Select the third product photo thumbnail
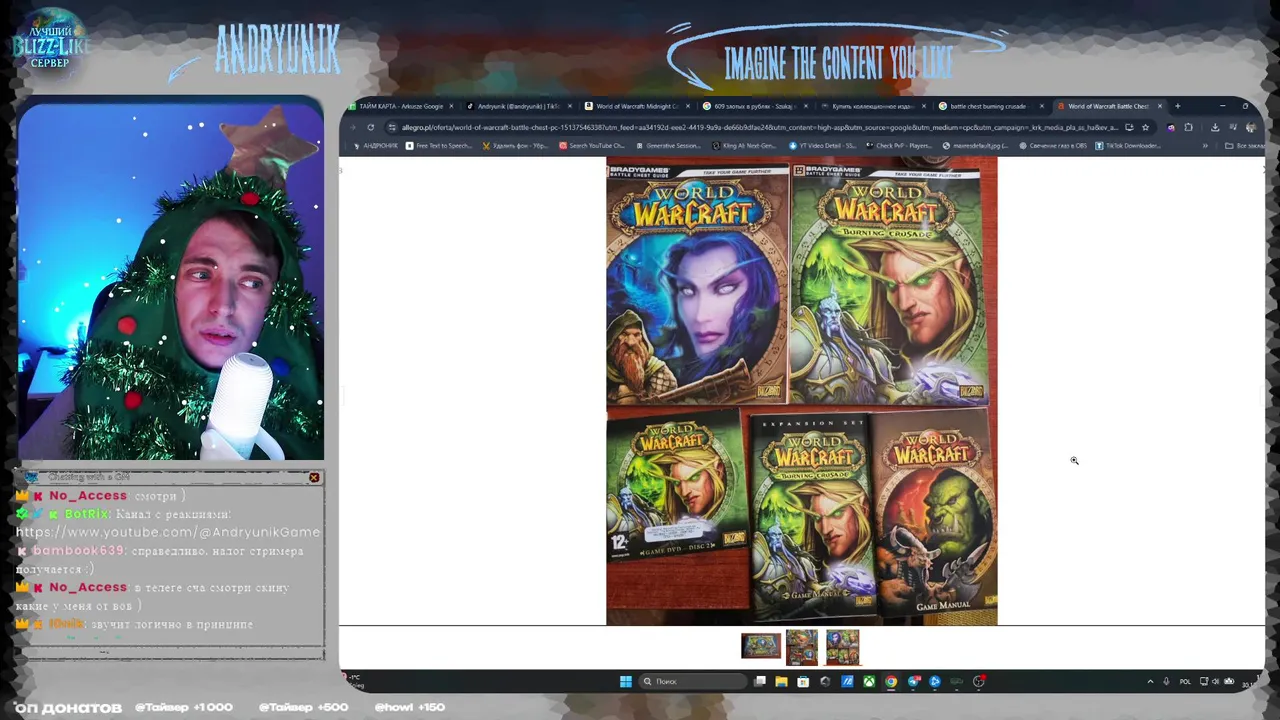 coord(842,647)
